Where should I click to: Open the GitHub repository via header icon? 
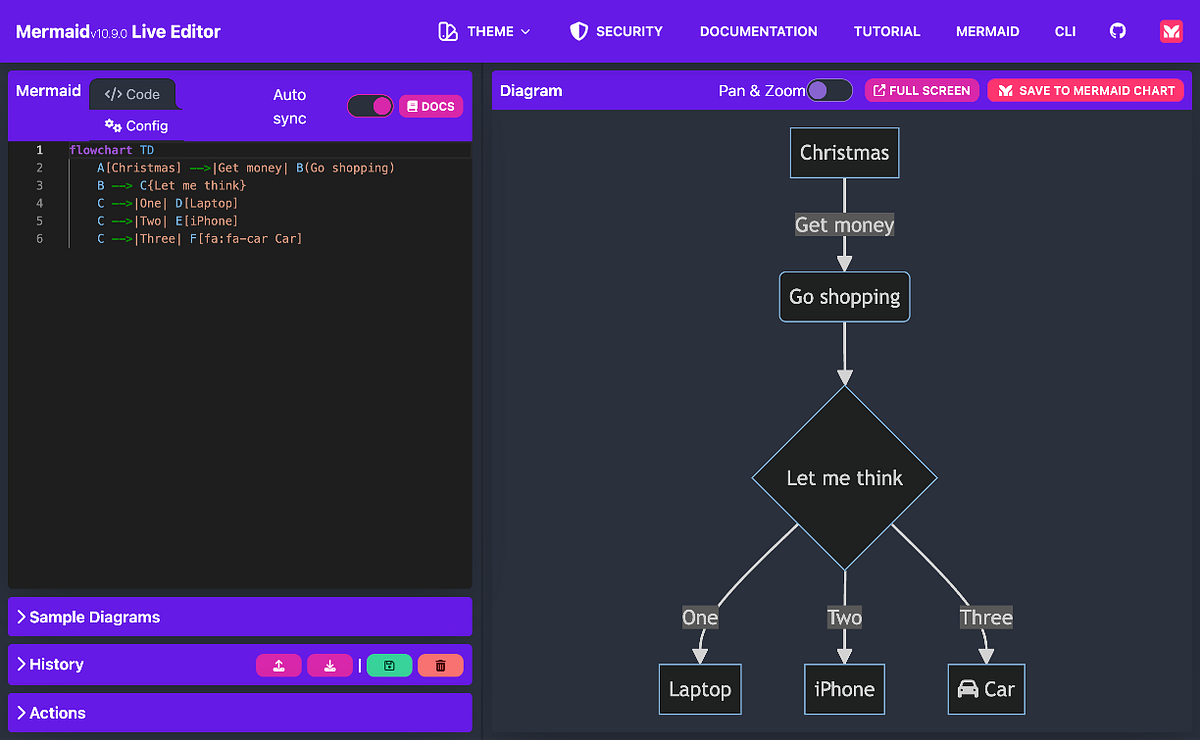click(x=1117, y=31)
